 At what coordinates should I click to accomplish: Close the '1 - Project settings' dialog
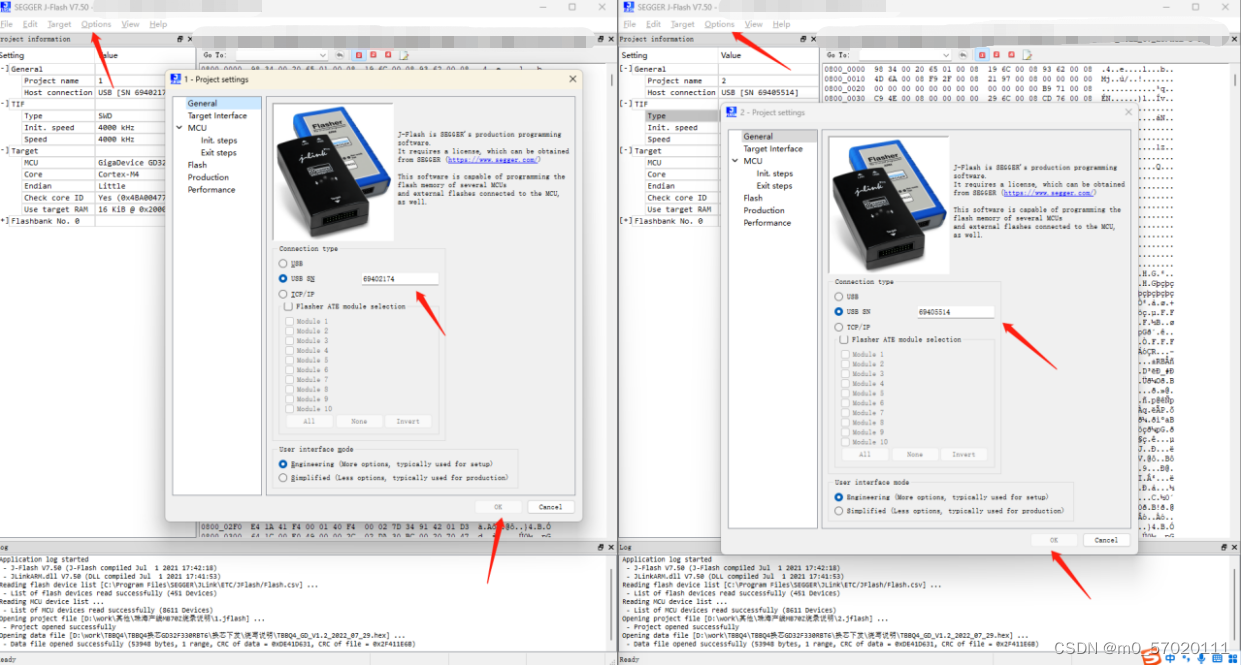click(572, 78)
